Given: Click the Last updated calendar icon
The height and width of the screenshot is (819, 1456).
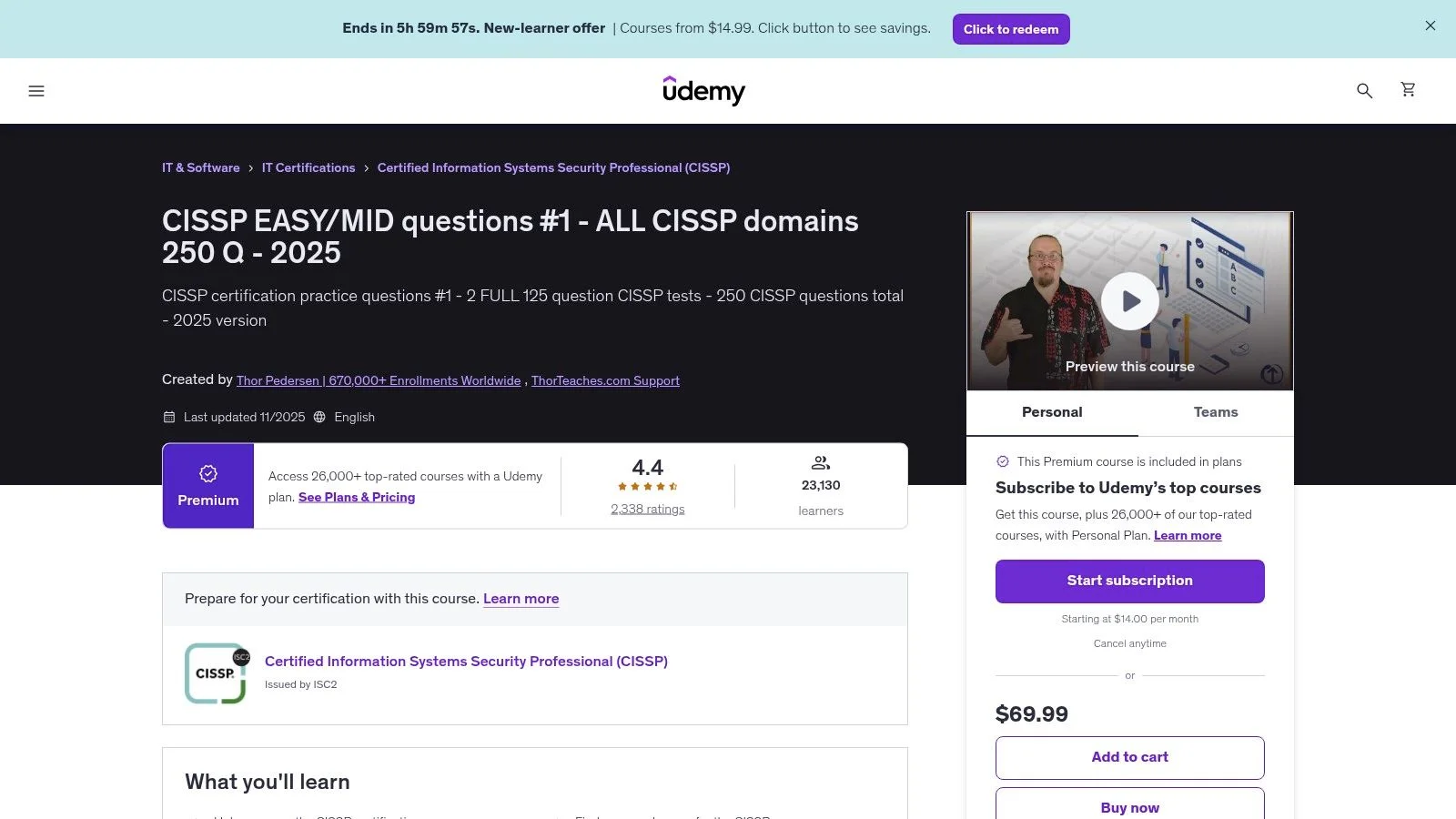Looking at the screenshot, I should [168, 417].
